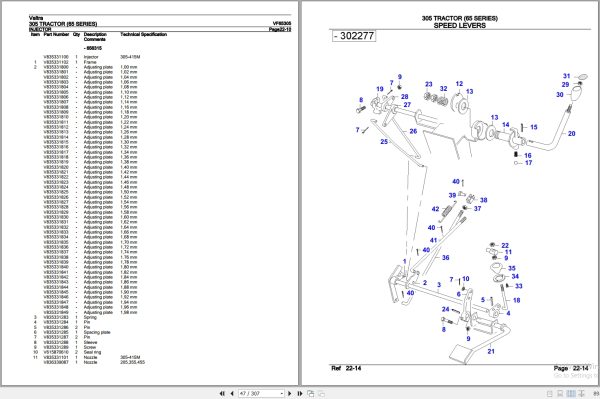600x399 pixels.
Task: Toggle scrolling mode icon in status bar
Action: click(x=581, y=393)
